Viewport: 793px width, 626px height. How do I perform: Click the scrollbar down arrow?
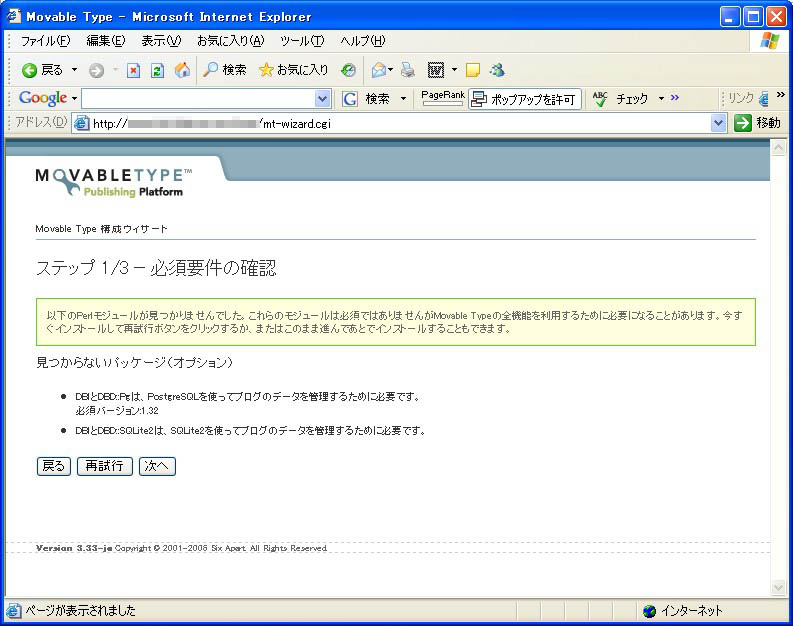pyautogui.click(x=778, y=588)
